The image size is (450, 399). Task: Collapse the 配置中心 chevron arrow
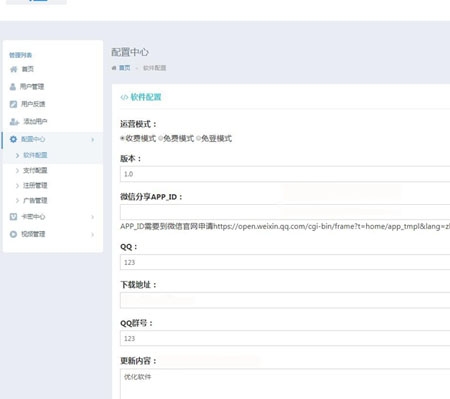(93, 140)
